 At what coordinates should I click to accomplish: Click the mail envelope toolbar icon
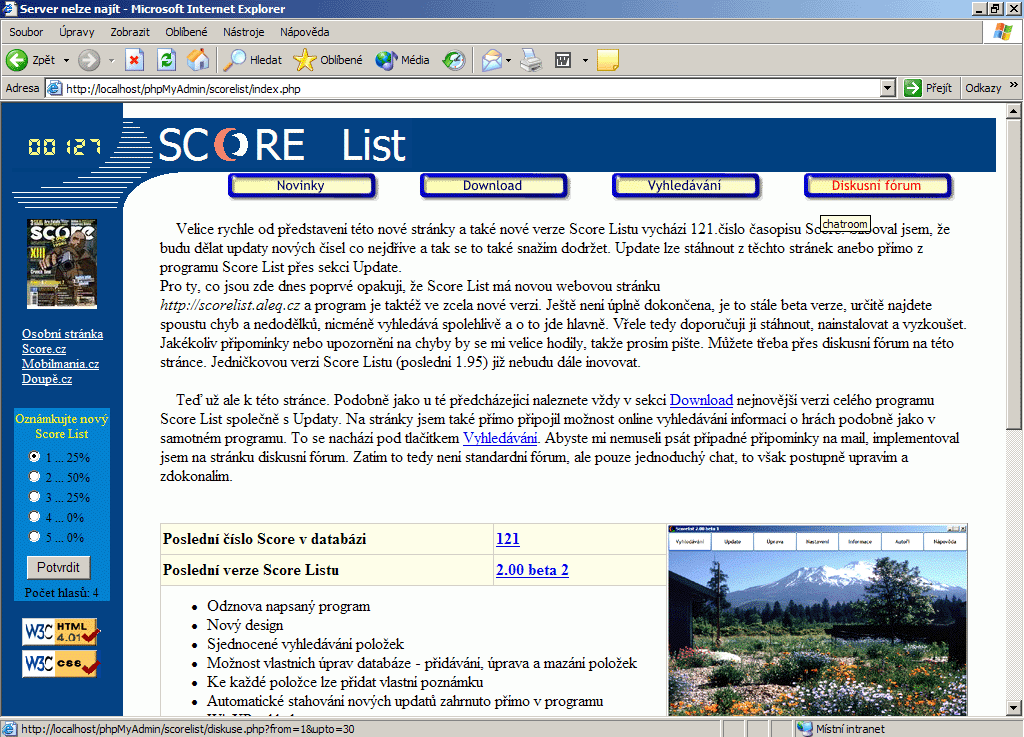pyautogui.click(x=492, y=60)
